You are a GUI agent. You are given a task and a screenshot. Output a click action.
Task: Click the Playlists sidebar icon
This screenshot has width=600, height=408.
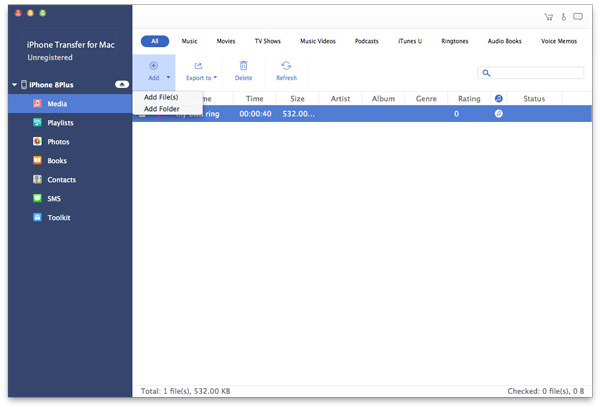tap(37, 122)
